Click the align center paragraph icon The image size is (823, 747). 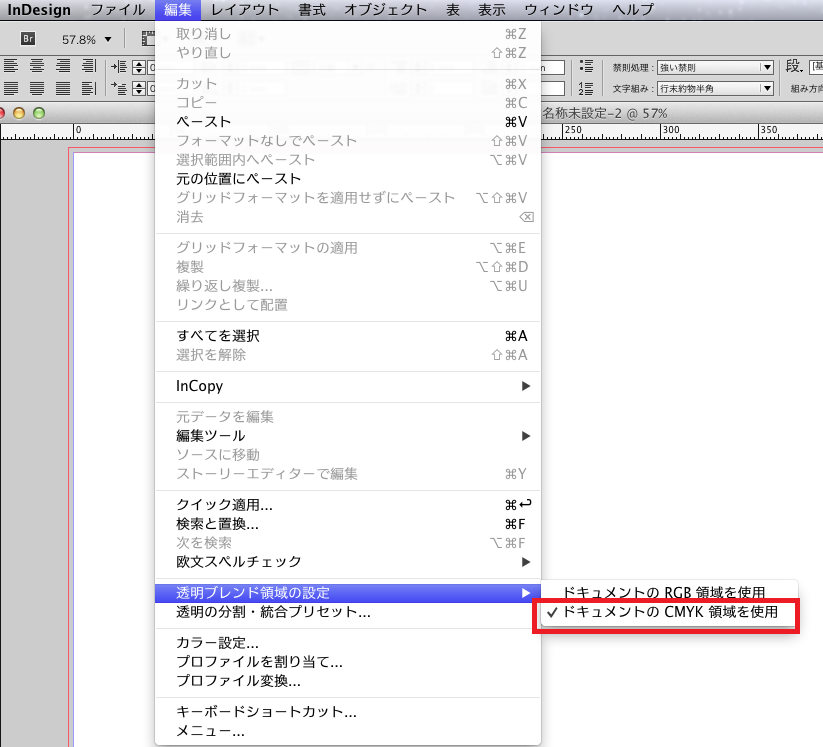(x=37, y=66)
